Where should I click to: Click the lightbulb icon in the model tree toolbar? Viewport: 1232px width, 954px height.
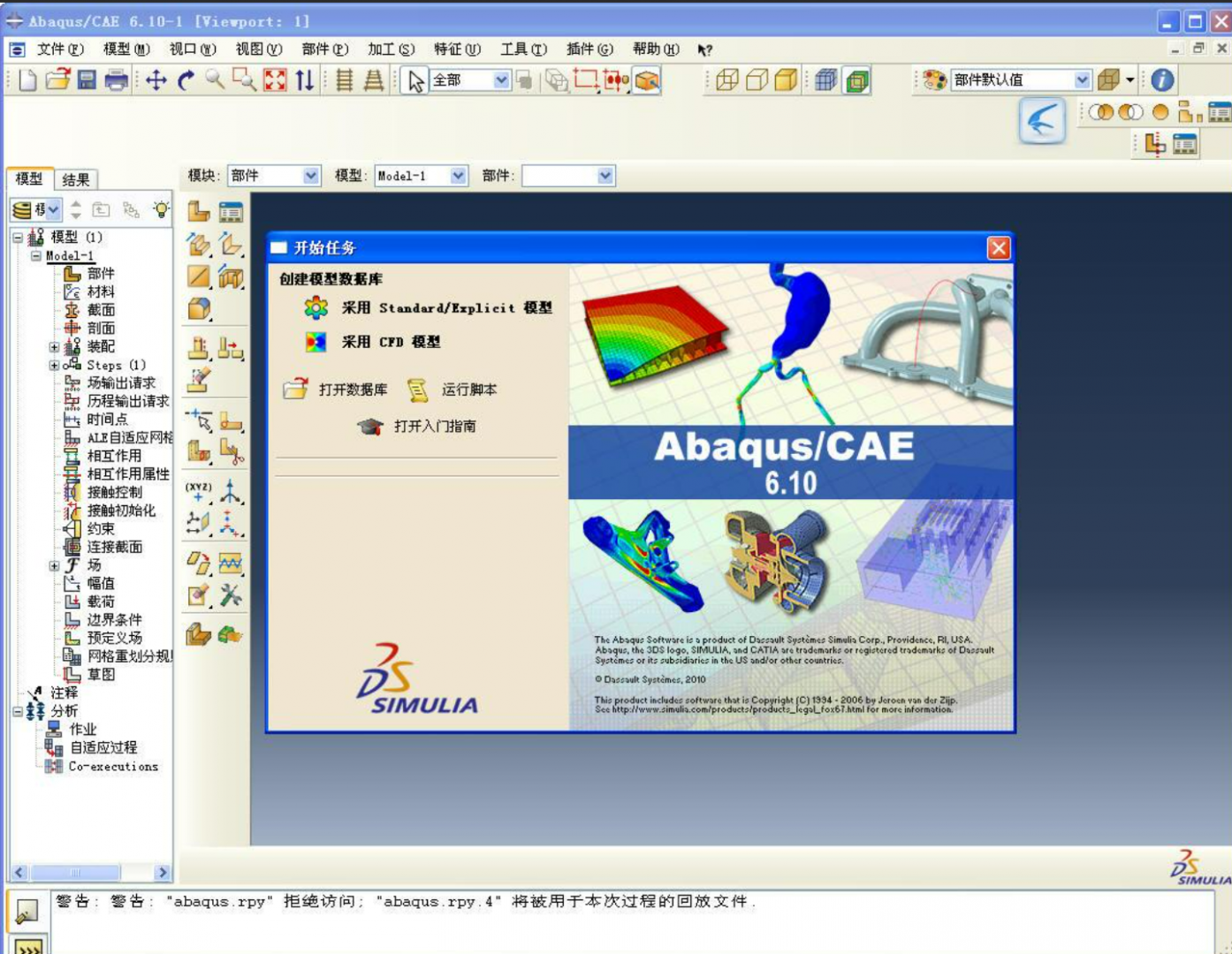pos(161,209)
